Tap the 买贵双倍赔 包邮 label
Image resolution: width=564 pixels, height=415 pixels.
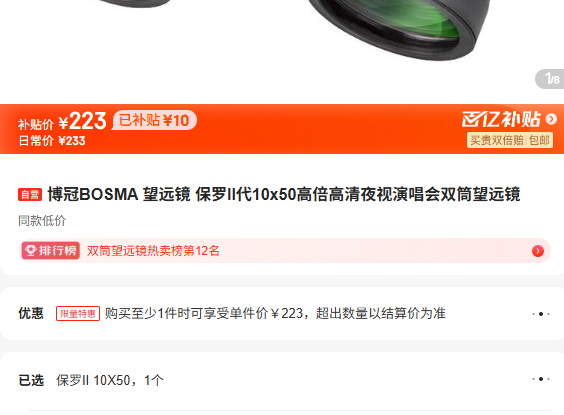point(510,140)
